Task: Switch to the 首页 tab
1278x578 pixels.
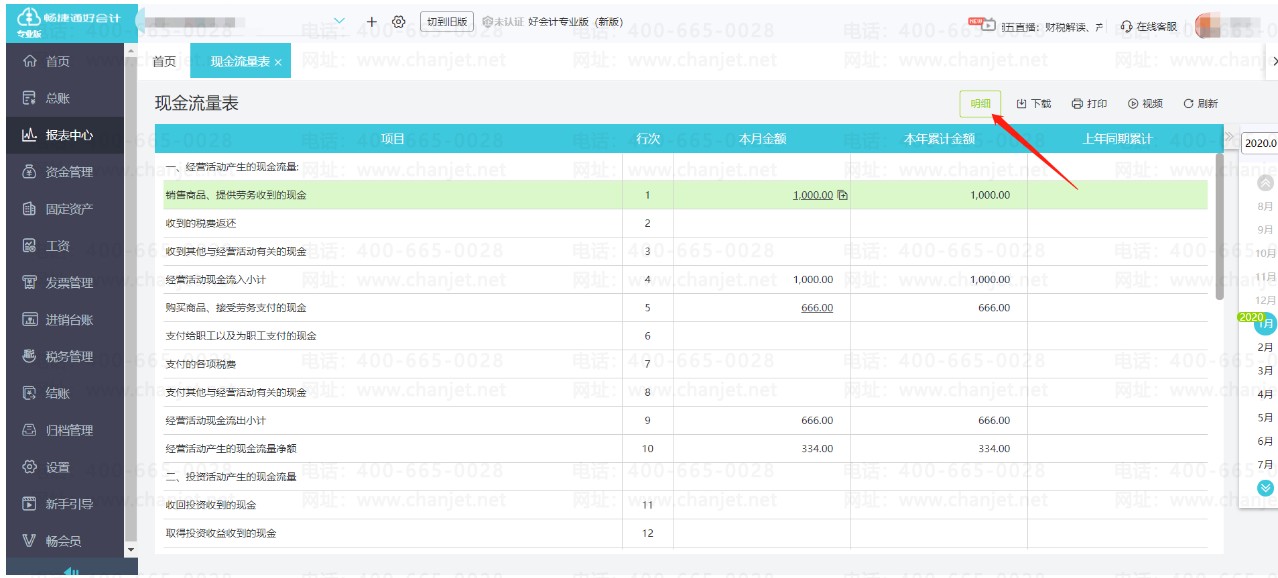Action: [x=164, y=62]
